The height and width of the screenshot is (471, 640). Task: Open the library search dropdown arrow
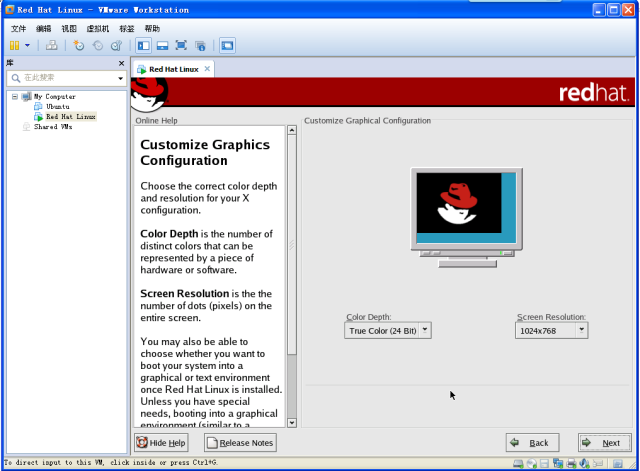click(120, 78)
